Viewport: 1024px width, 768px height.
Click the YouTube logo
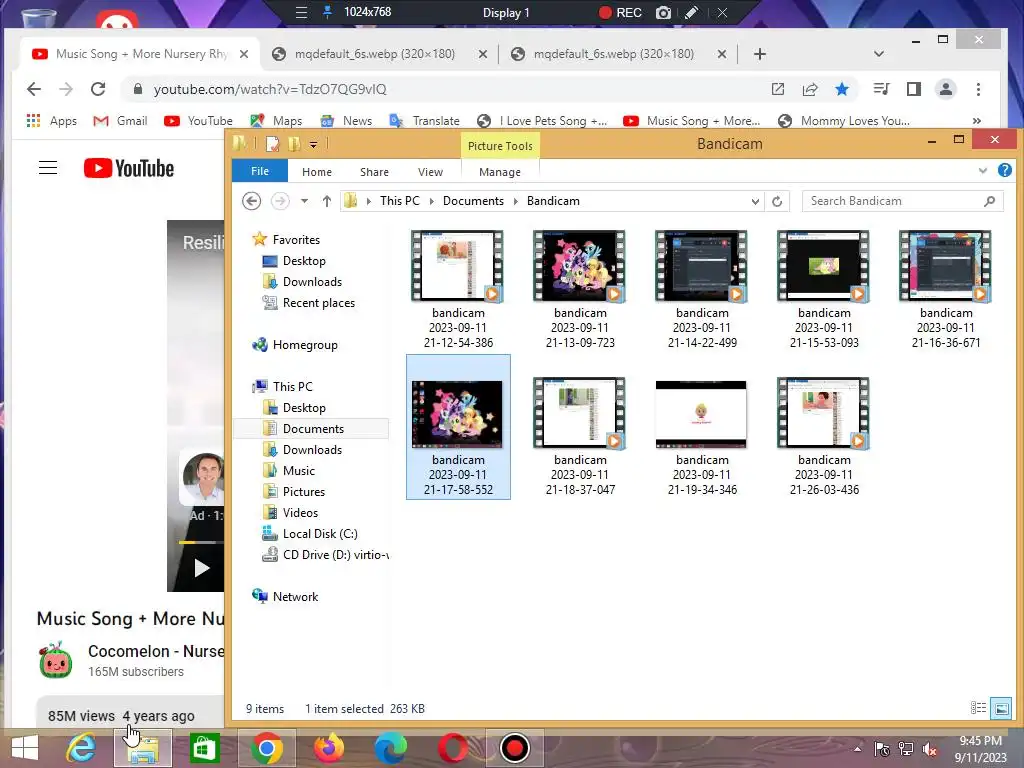click(129, 168)
